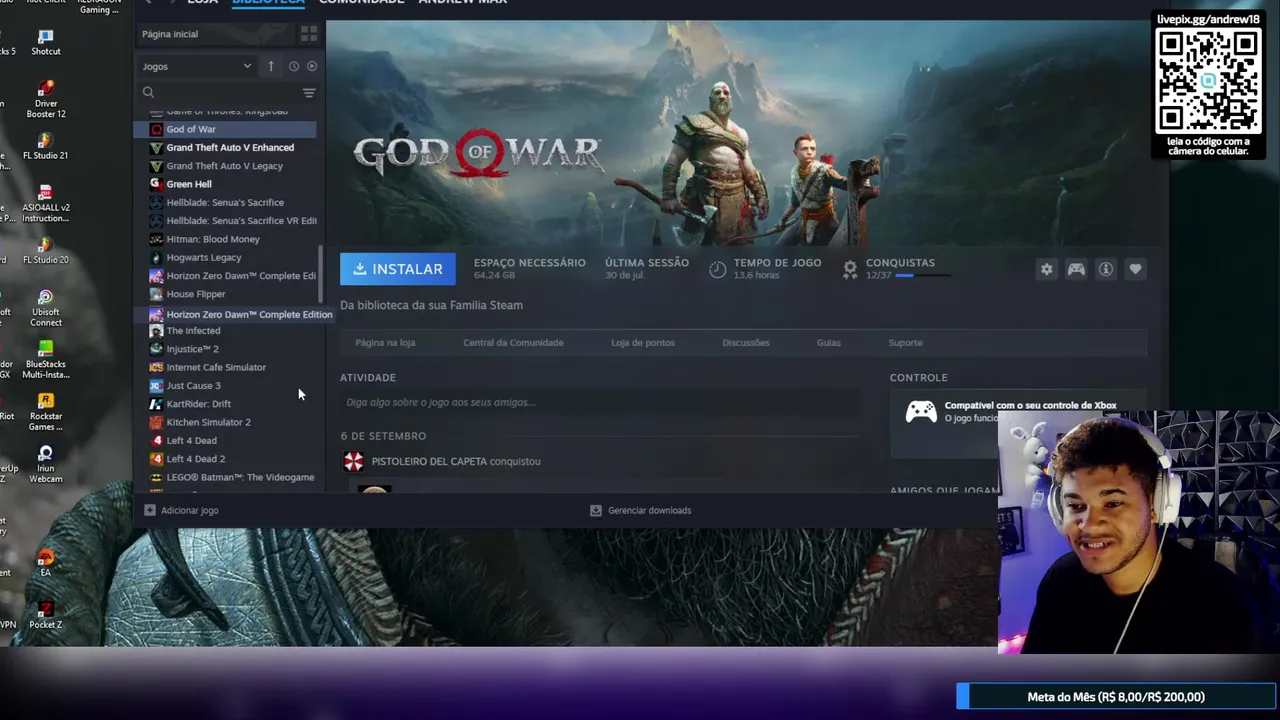This screenshot has height=720, width=1280.
Task: Open Discussões tab
Action: click(x=746, y=343)
